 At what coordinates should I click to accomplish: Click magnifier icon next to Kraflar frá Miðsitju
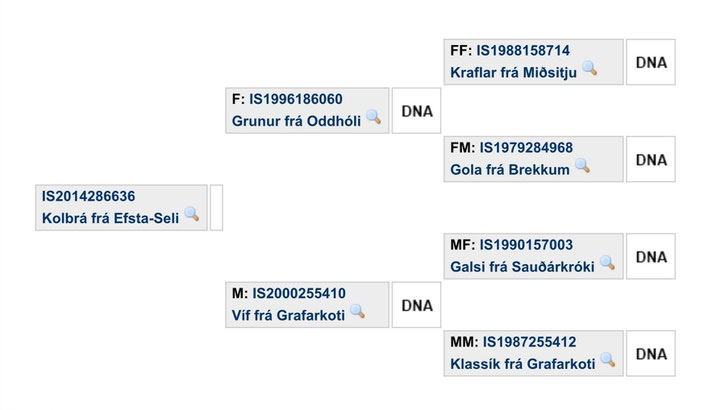point(590,68)
